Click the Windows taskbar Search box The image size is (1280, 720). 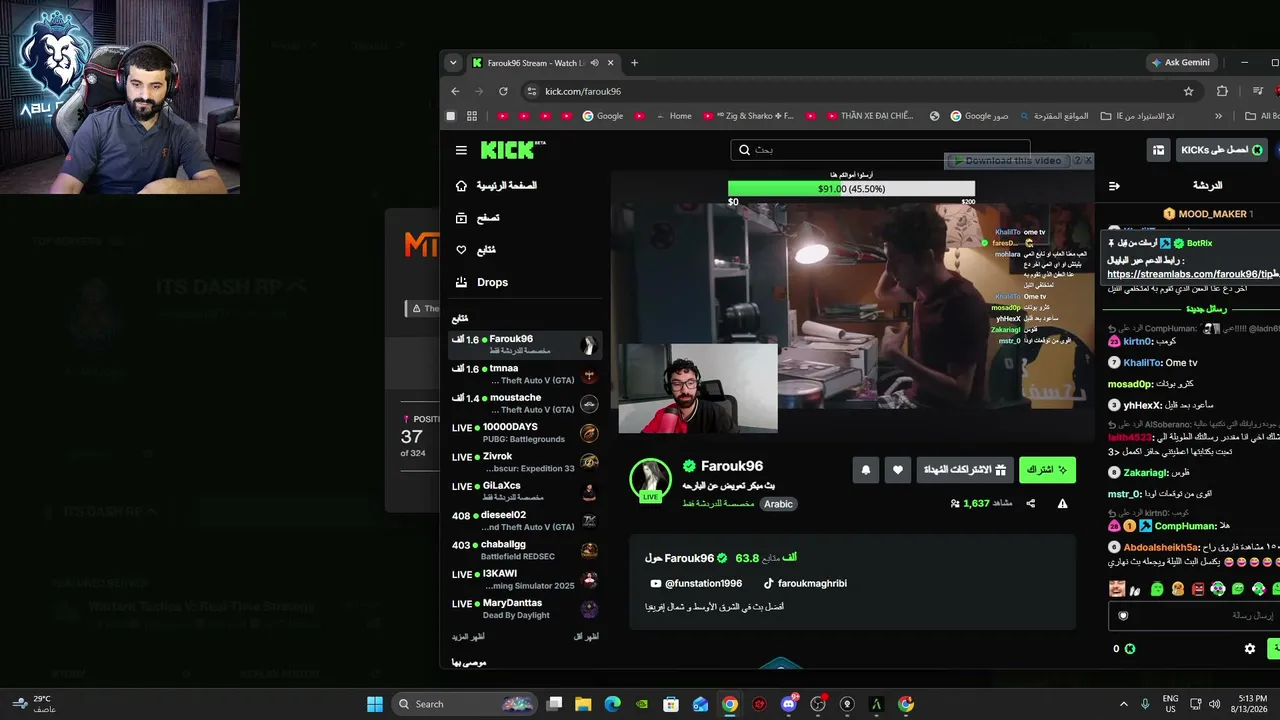point(465,704)
